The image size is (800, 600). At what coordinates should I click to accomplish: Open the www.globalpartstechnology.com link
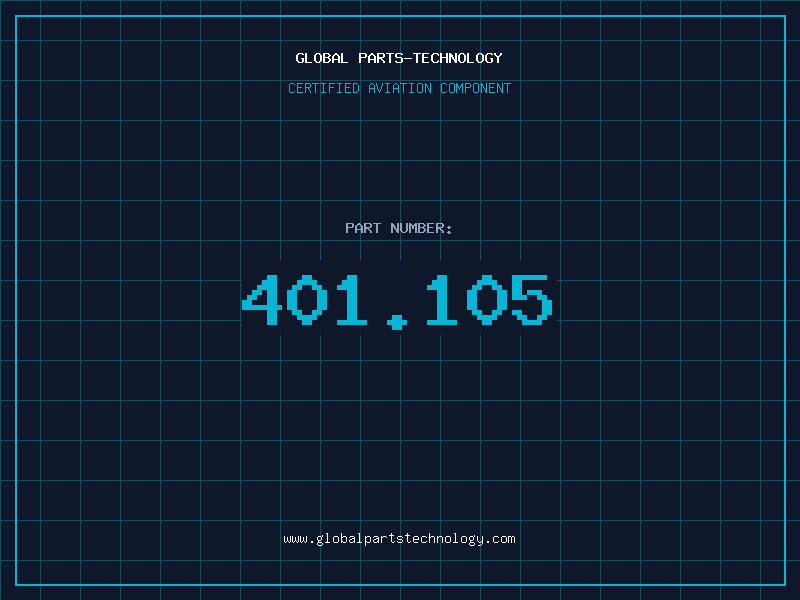pos(399,539)
